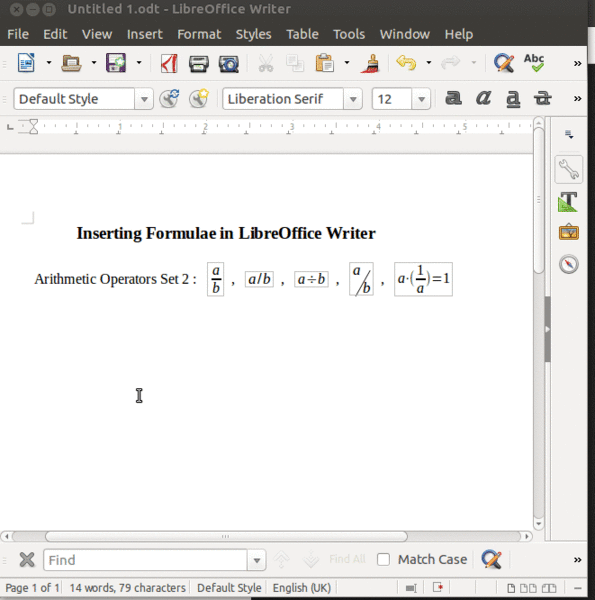Screen dimensions: 595x600
Task: Open the Window menu
Action: tap(404, 34)
